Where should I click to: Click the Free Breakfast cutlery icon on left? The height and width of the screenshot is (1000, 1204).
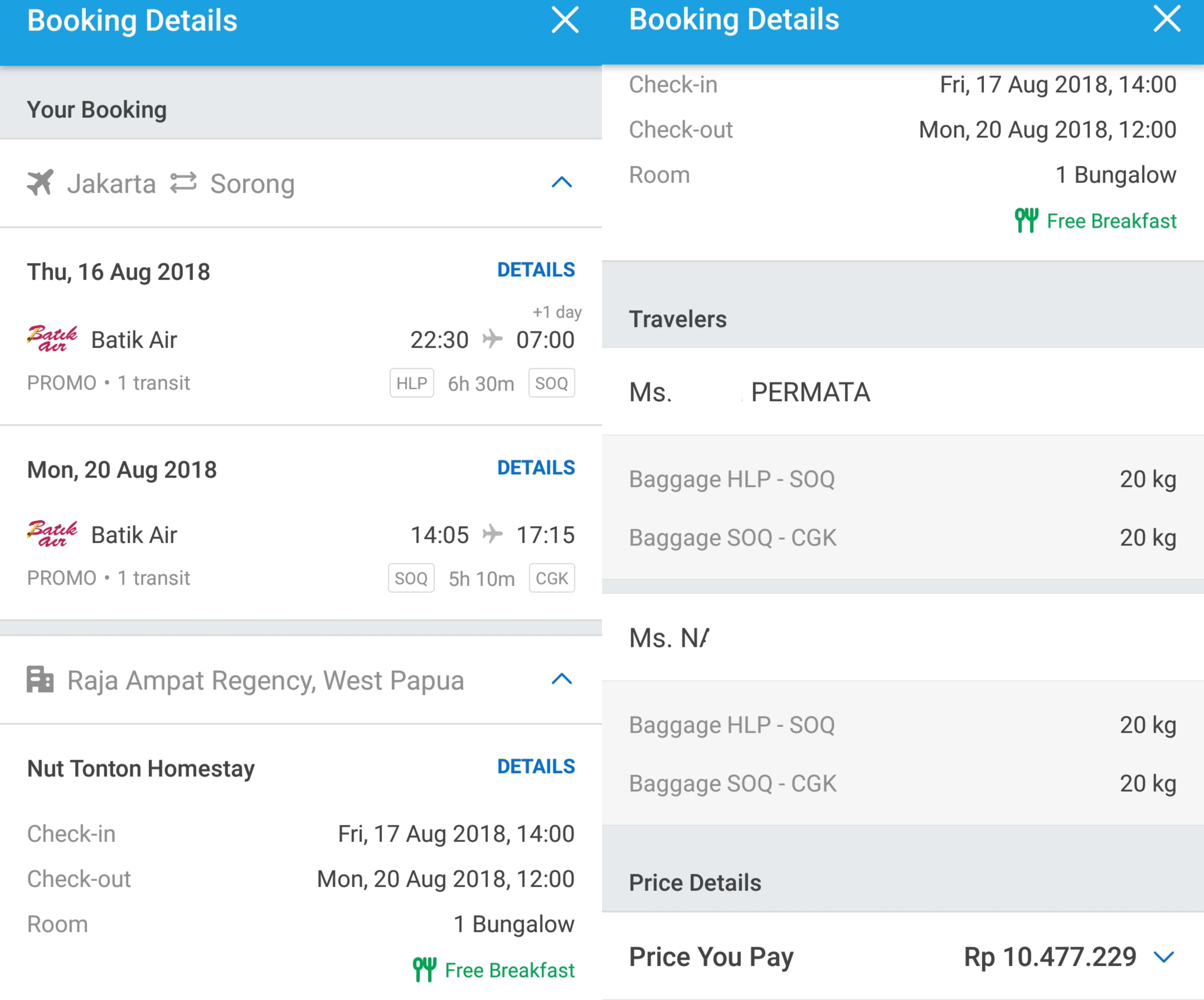425,970
